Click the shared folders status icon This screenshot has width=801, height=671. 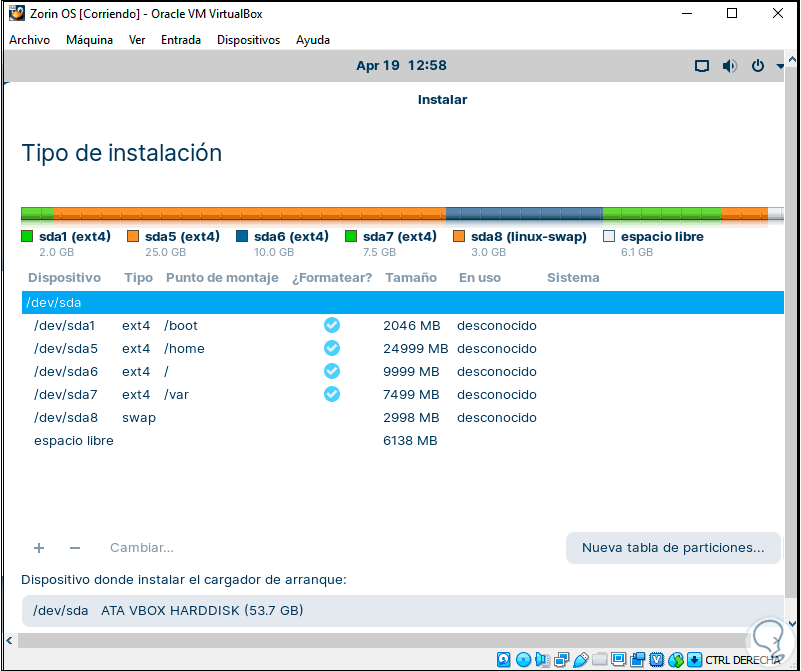[x=600, y=659]
